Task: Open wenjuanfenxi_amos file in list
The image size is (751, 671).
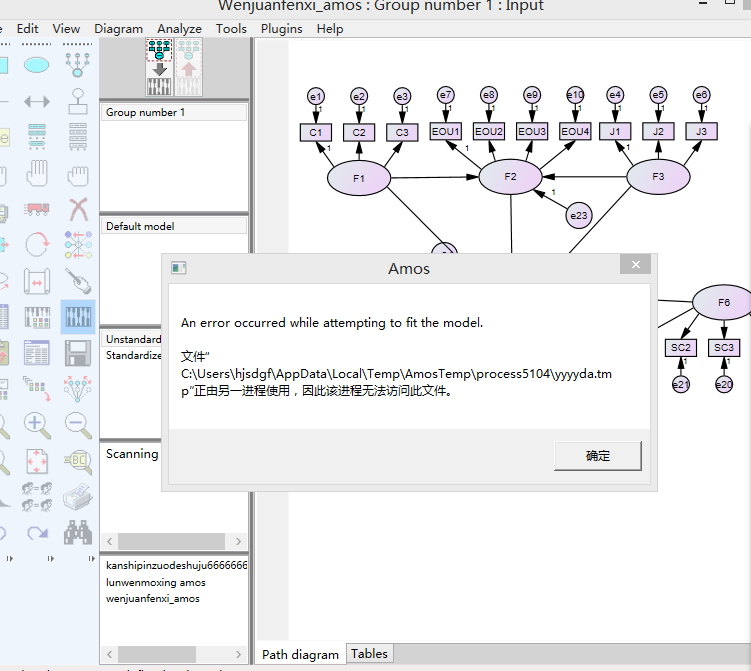Action: [x=153, y=599]
